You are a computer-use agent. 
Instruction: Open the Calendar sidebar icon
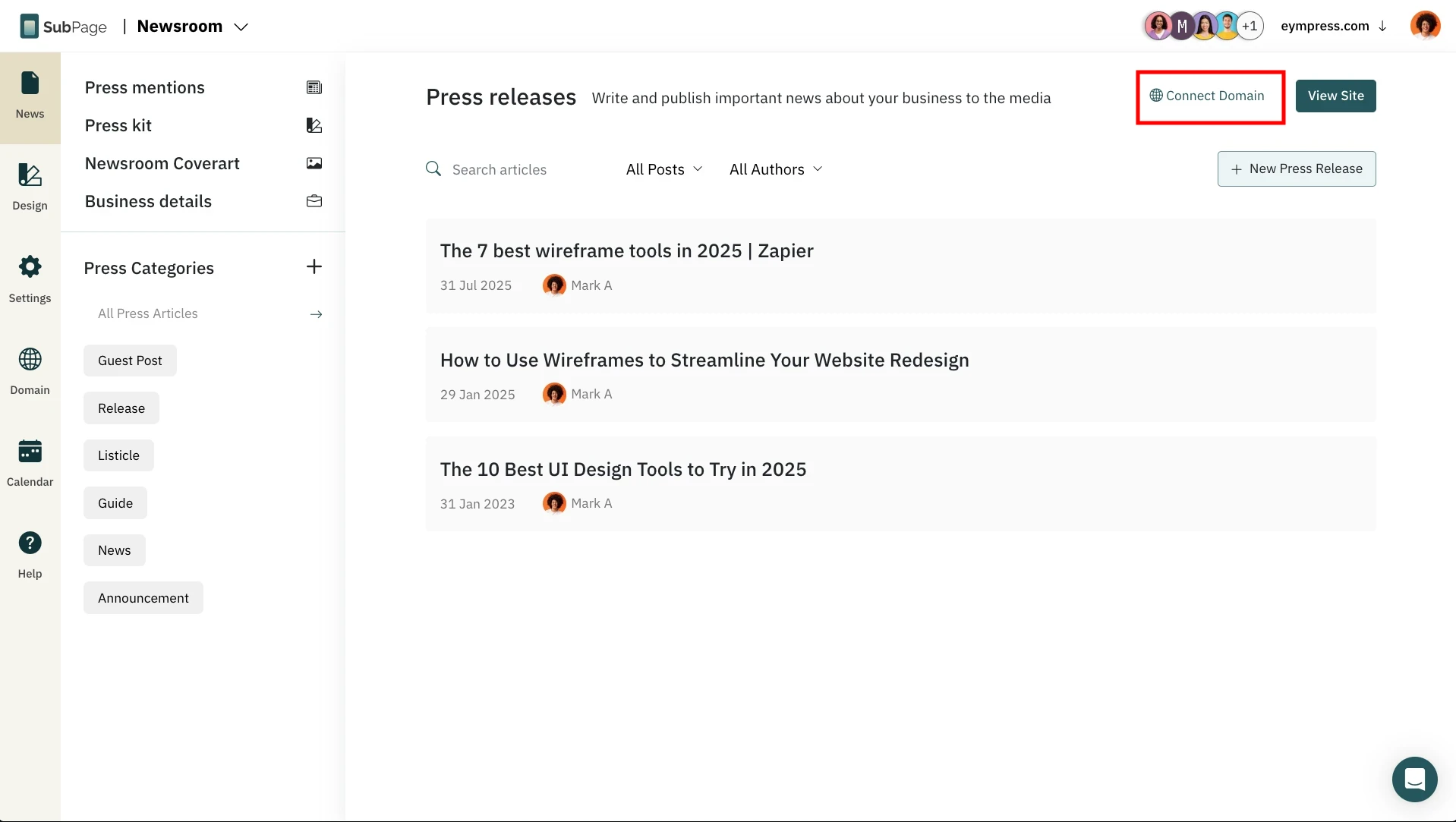click(x=30, y=463)
